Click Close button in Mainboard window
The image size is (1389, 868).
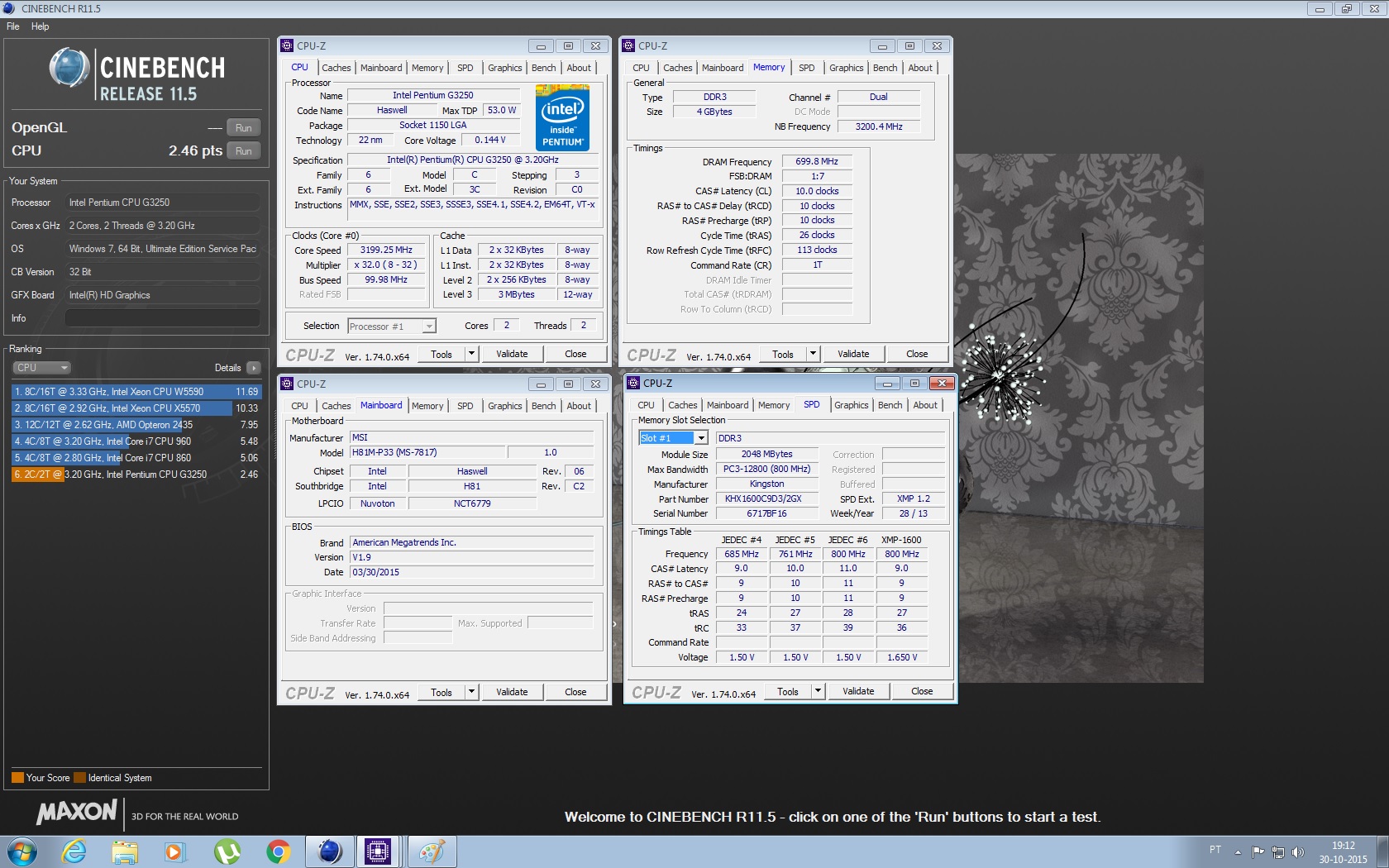coord(575,692)
